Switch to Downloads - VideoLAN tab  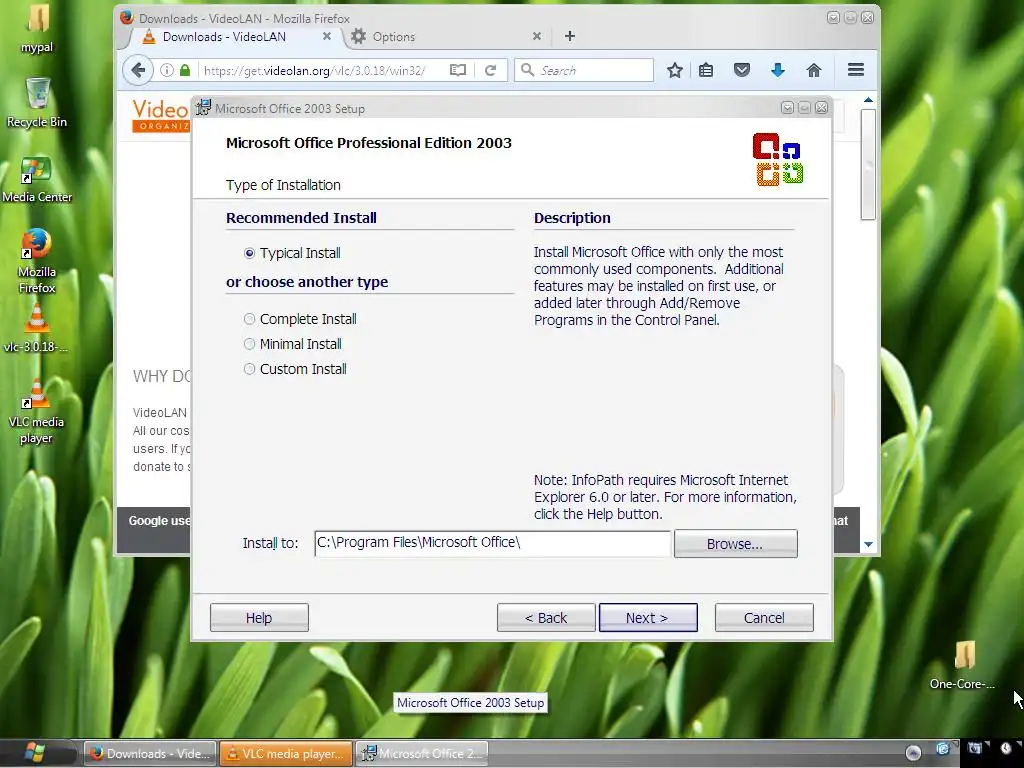224,37
